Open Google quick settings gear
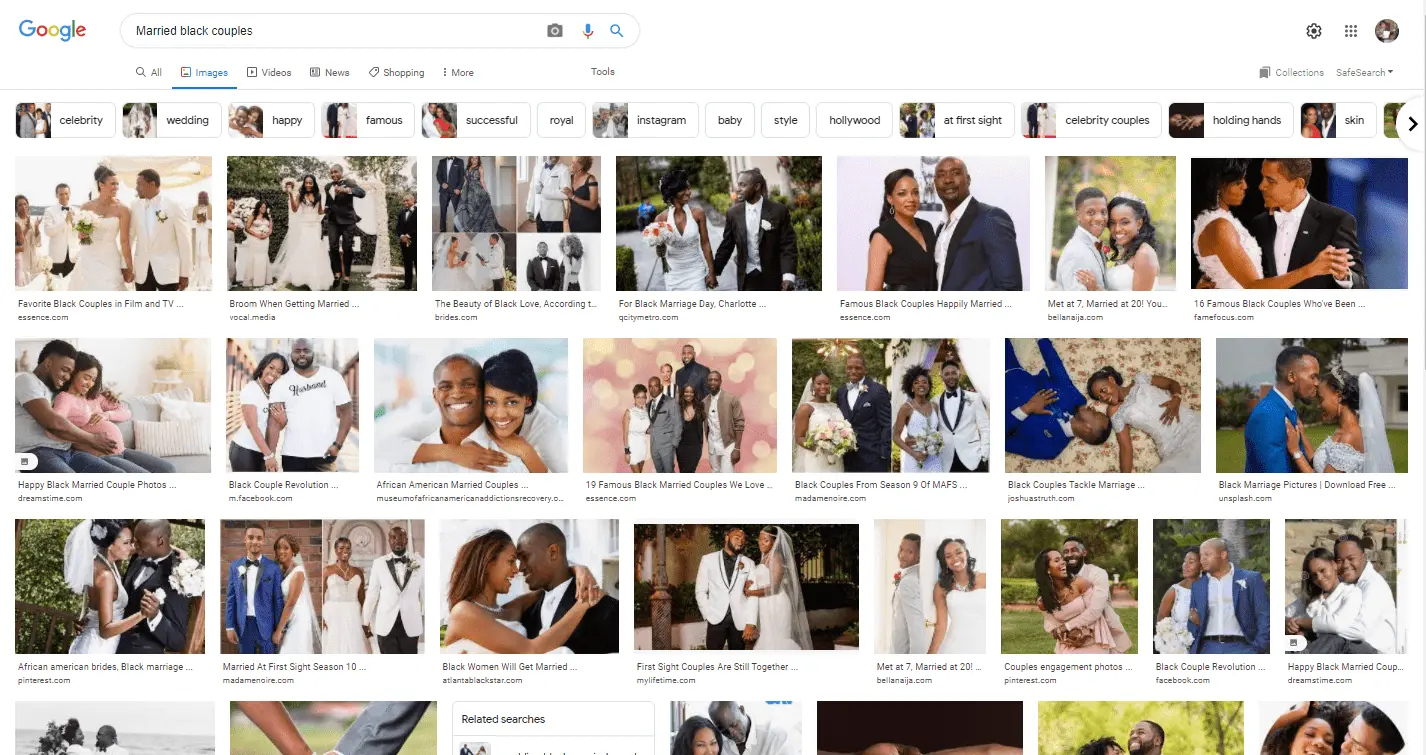This screenshot has width=1426, height=755. point(1313,30)
